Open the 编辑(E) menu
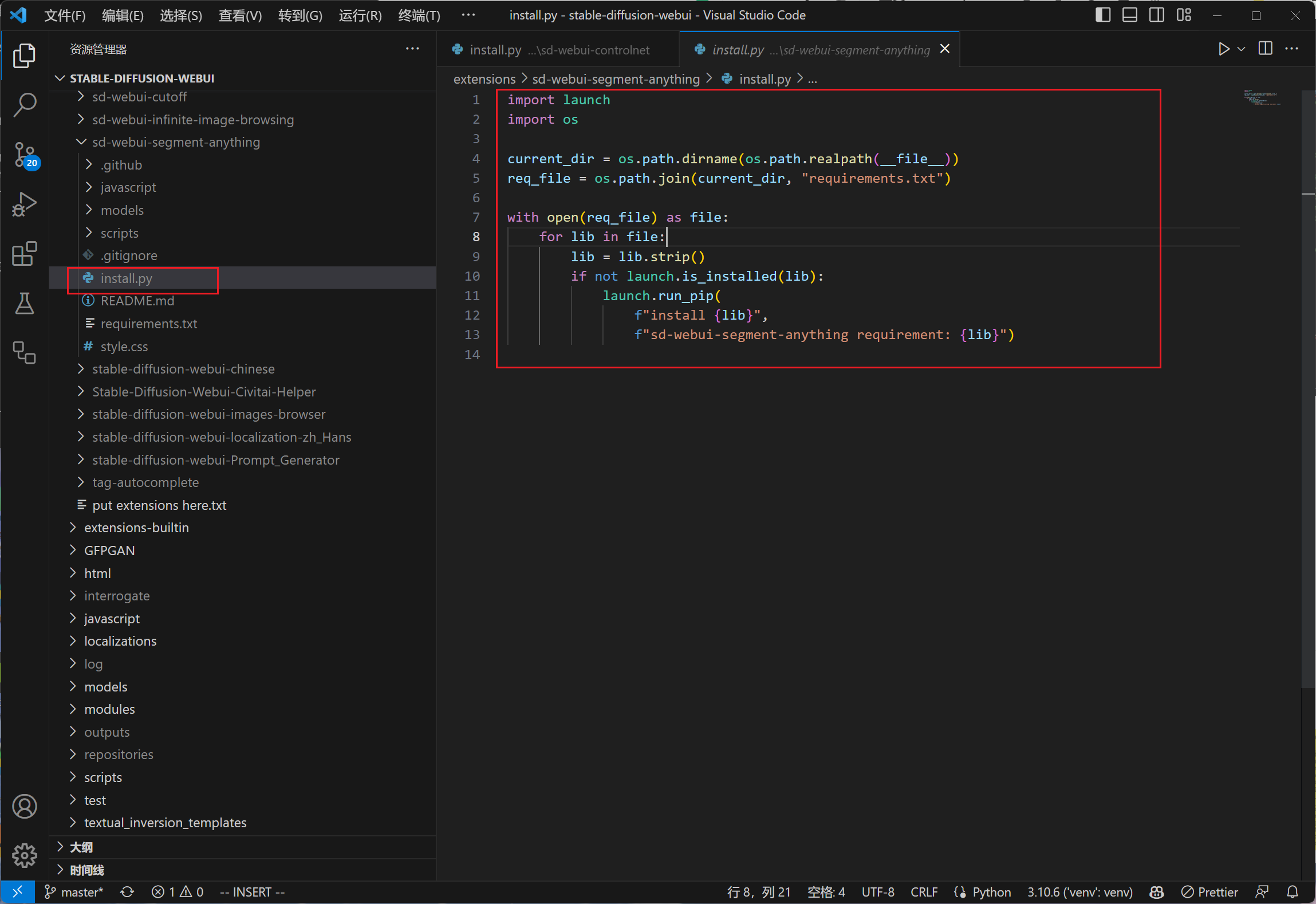This screenshot has height=904, width=1316. [x=123, y=15]
